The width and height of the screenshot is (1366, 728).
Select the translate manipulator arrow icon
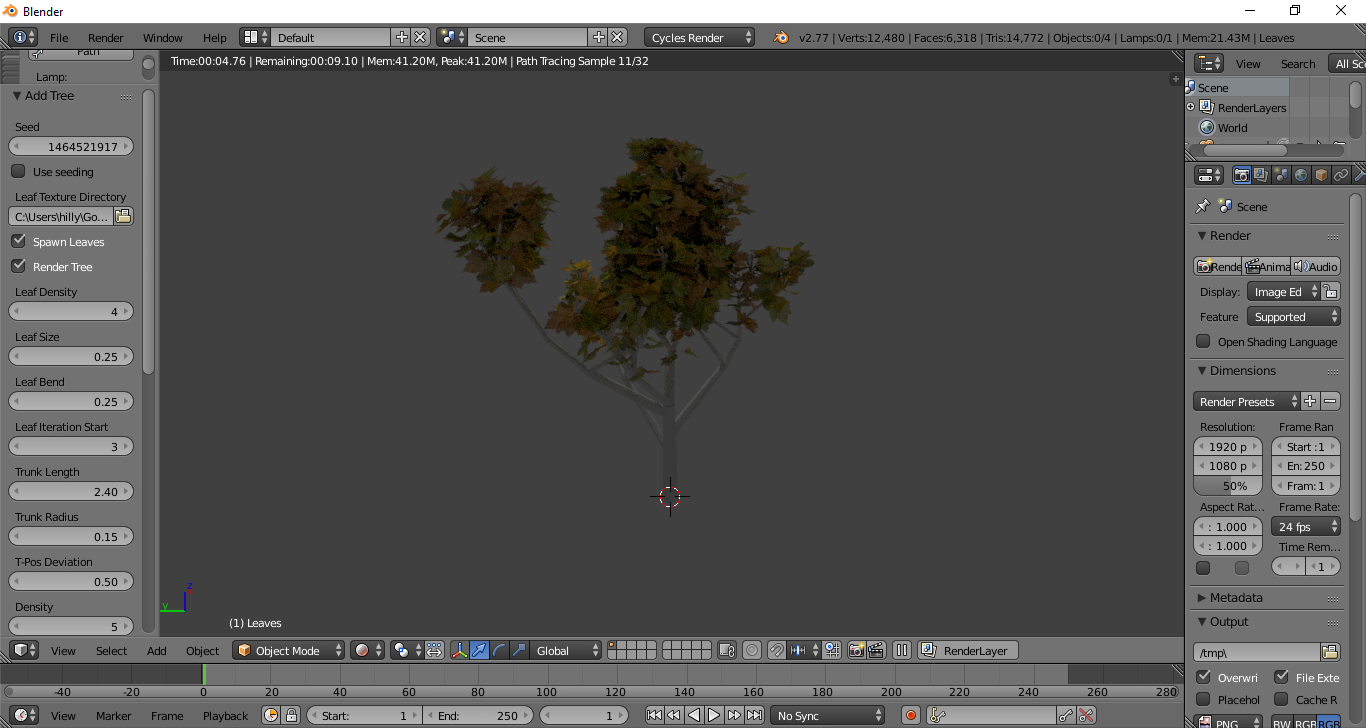tap(479, 650)
